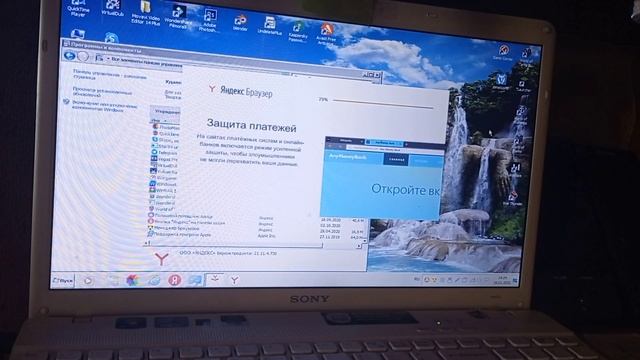Open Просмотр установленных обновлений link
Screen dimensions: 640x360
pos(102,92)
